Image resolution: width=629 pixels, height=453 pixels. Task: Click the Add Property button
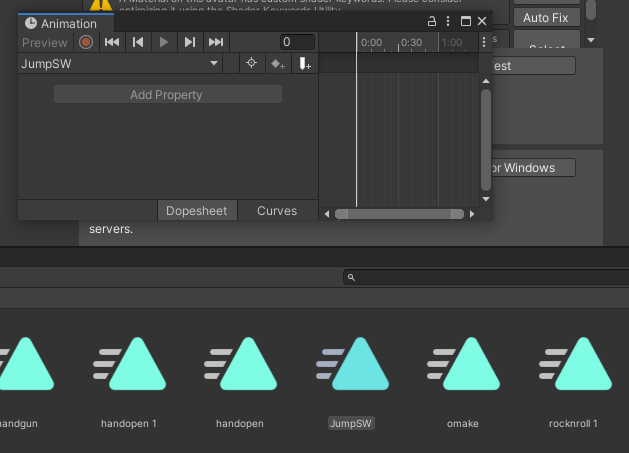(x=168, y=95)
